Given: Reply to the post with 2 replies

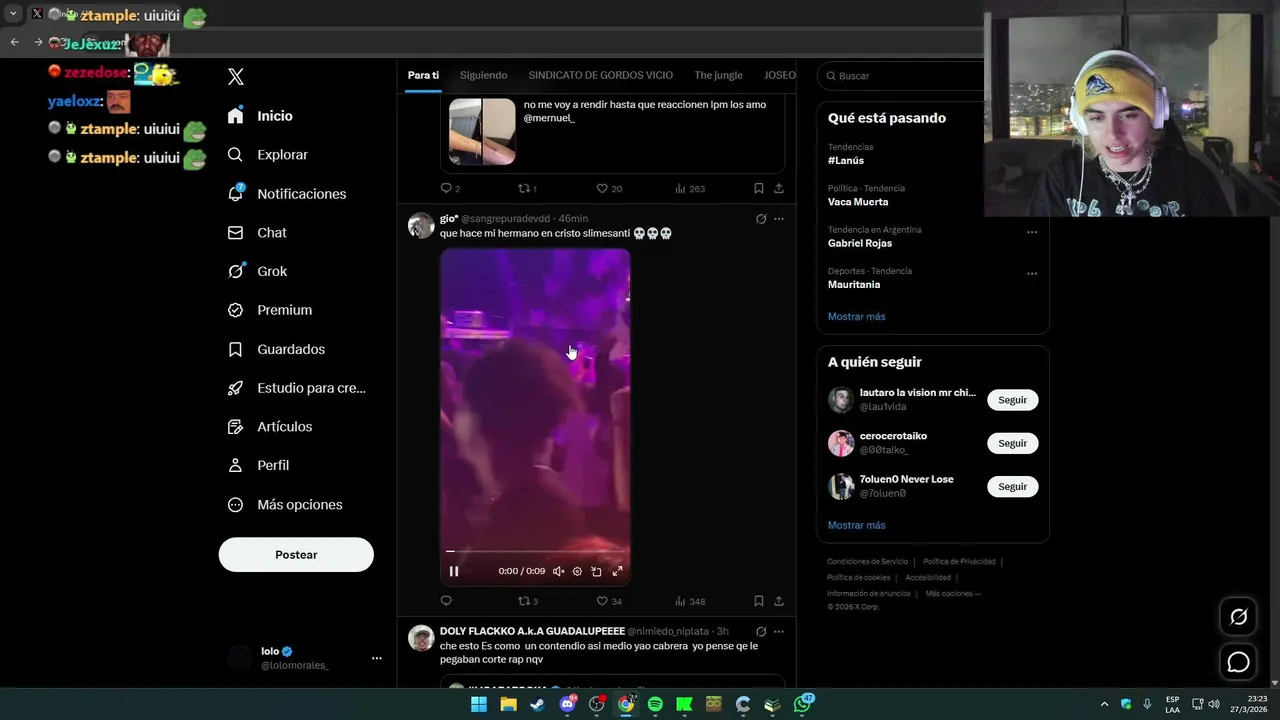Looking at the screenshot, I should (450, 188).
